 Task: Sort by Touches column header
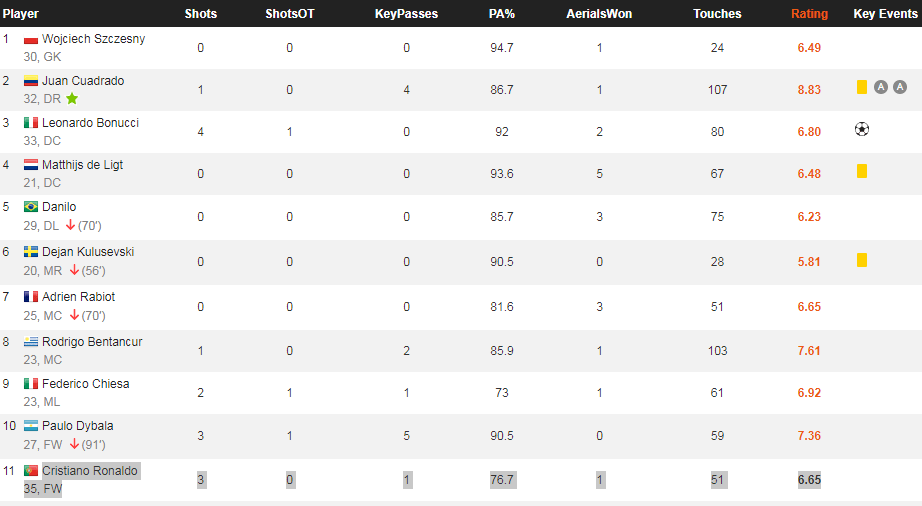coord(717,14)
